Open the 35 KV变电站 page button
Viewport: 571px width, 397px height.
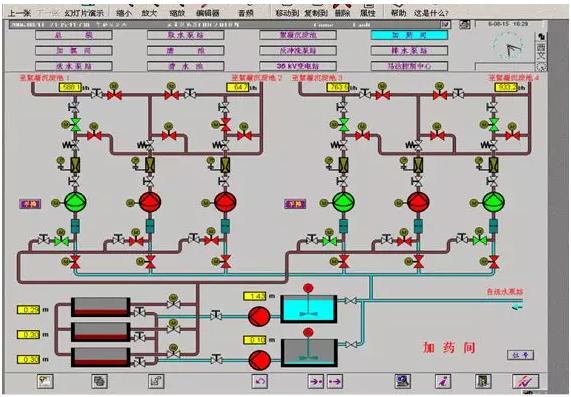point(298,66)
